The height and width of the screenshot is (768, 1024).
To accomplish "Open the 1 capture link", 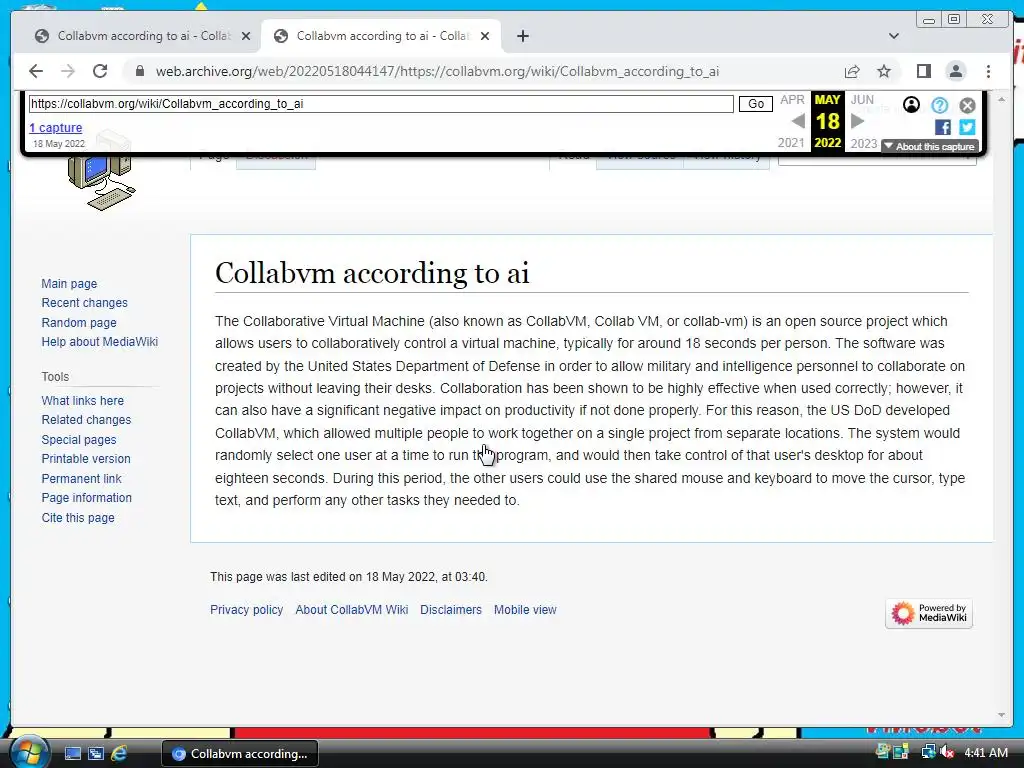I will click(56, 128).
